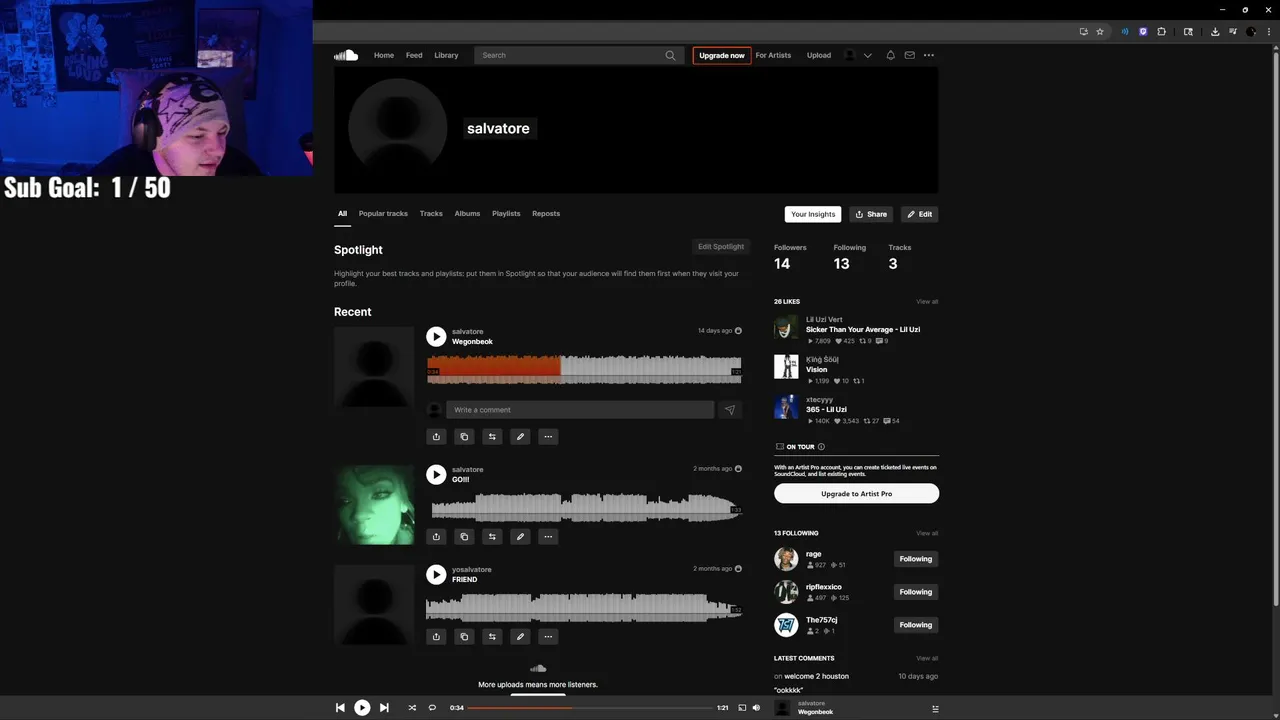
Task: Focus the Write a comment field
Action: click(x=580, y=410)
